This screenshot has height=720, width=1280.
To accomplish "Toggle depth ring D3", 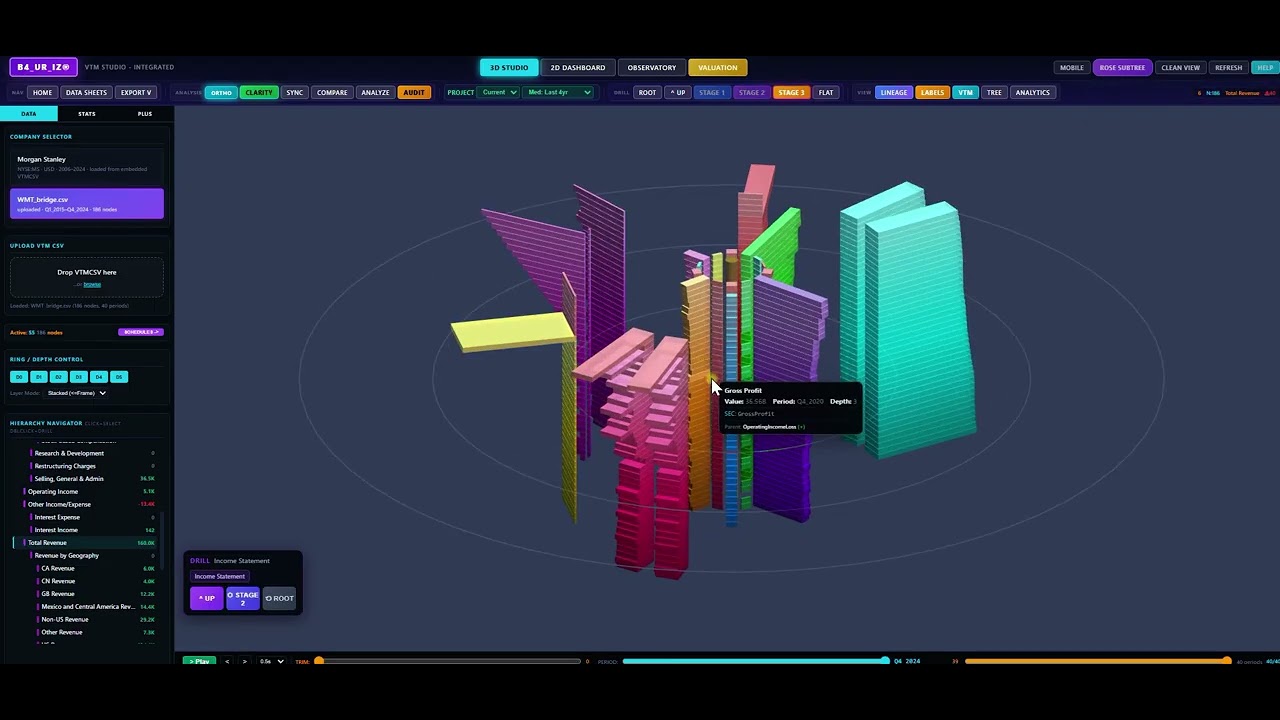I will 78,377.
